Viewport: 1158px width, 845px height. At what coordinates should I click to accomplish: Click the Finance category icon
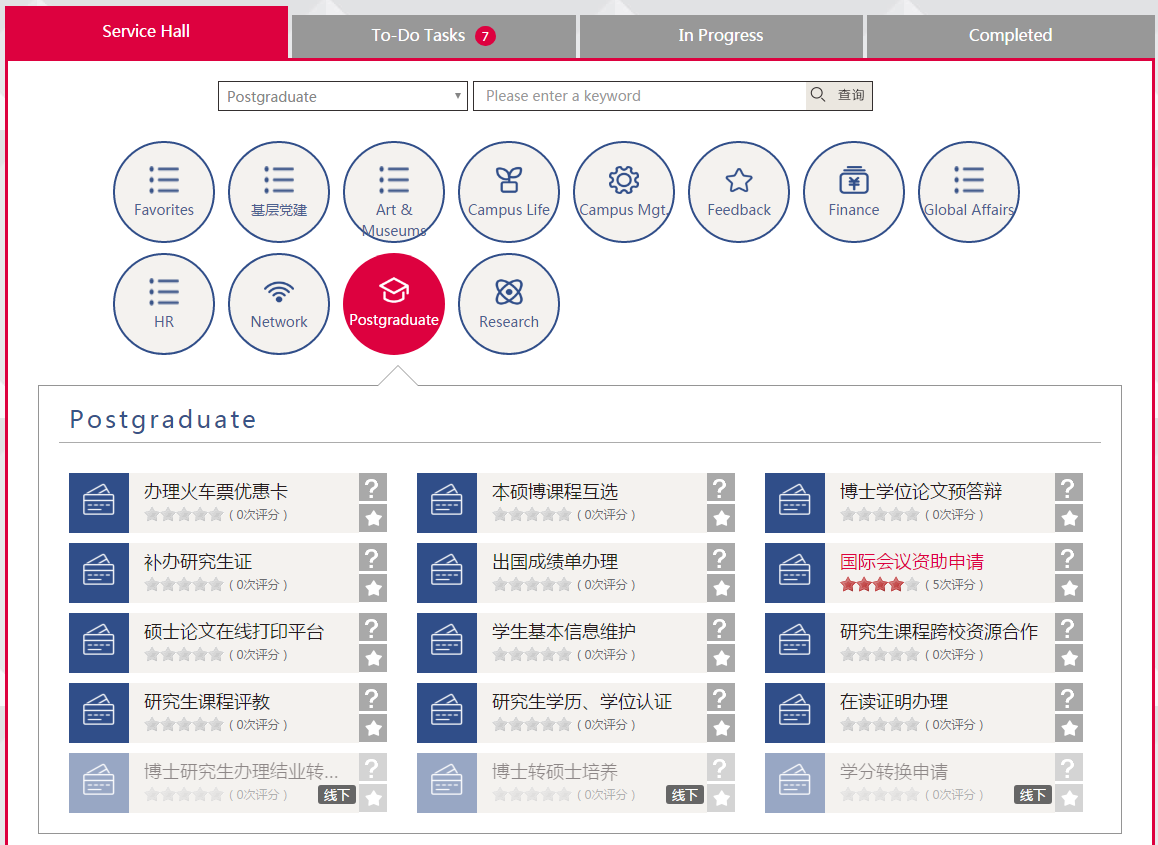(854, 192)
